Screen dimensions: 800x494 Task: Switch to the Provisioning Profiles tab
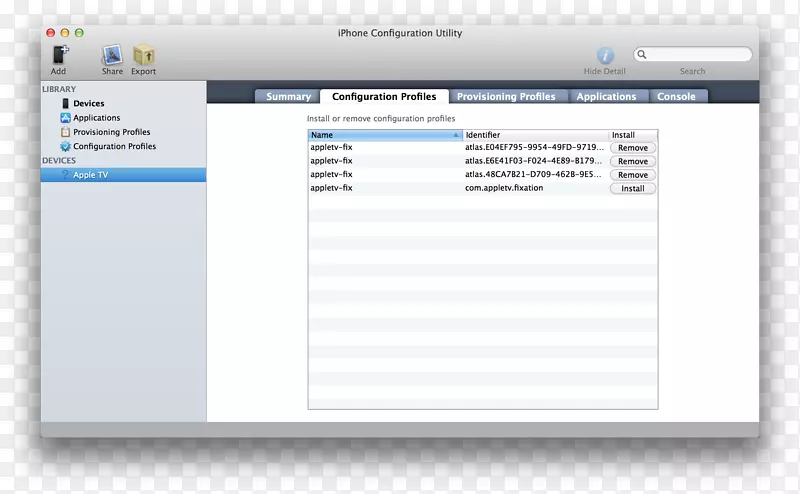pos(506,97)
